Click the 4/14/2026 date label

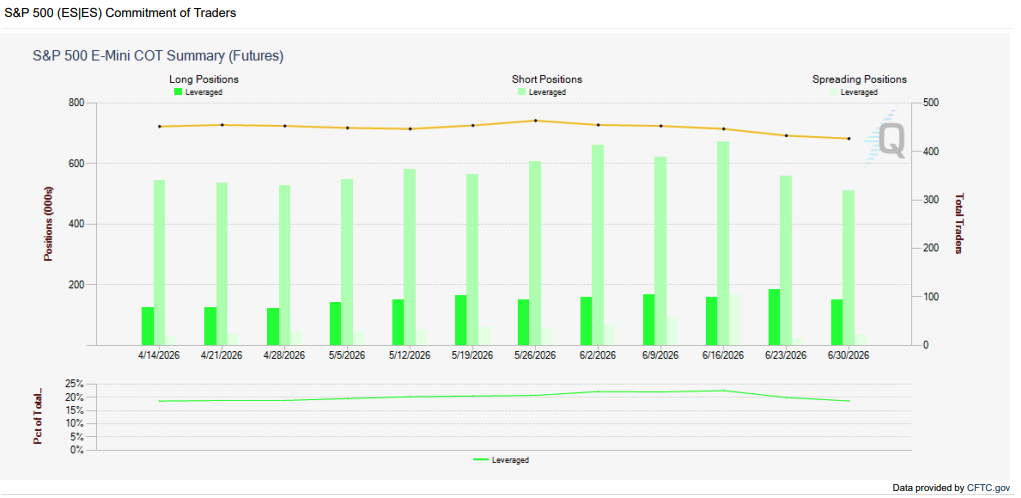pos(159,355)
